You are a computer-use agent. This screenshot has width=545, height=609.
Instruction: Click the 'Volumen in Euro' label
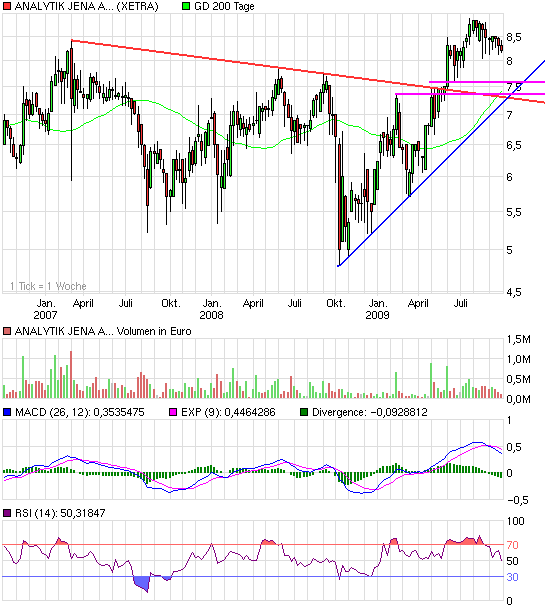tap(154, 331)
